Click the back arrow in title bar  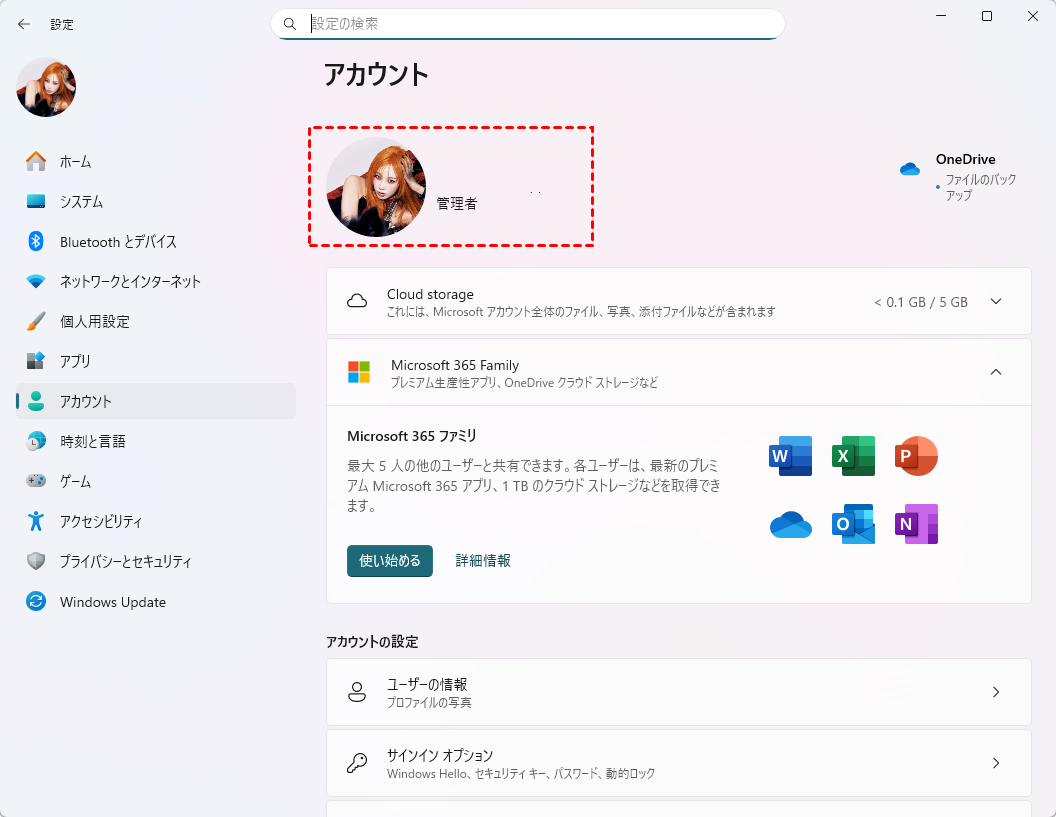coord(24,24)
